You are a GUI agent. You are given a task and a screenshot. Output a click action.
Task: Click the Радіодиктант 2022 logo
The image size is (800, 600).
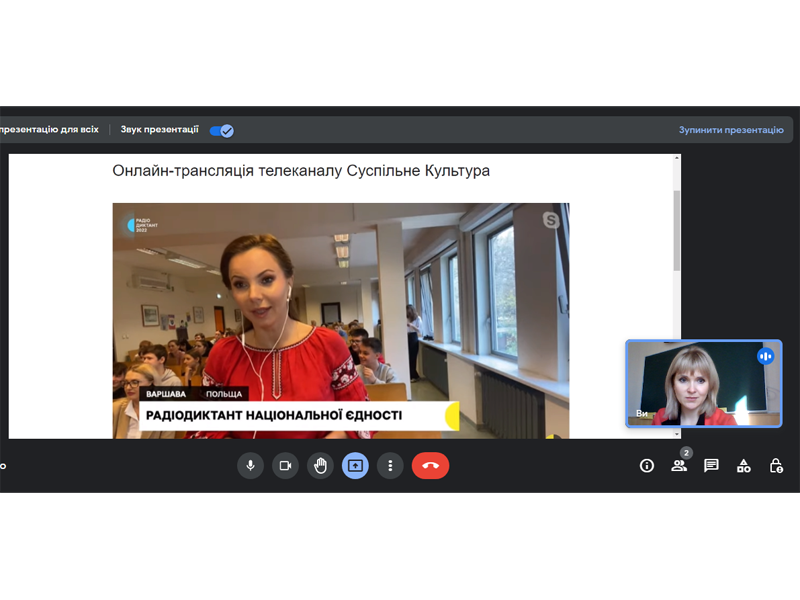click(x=142, y=225)
